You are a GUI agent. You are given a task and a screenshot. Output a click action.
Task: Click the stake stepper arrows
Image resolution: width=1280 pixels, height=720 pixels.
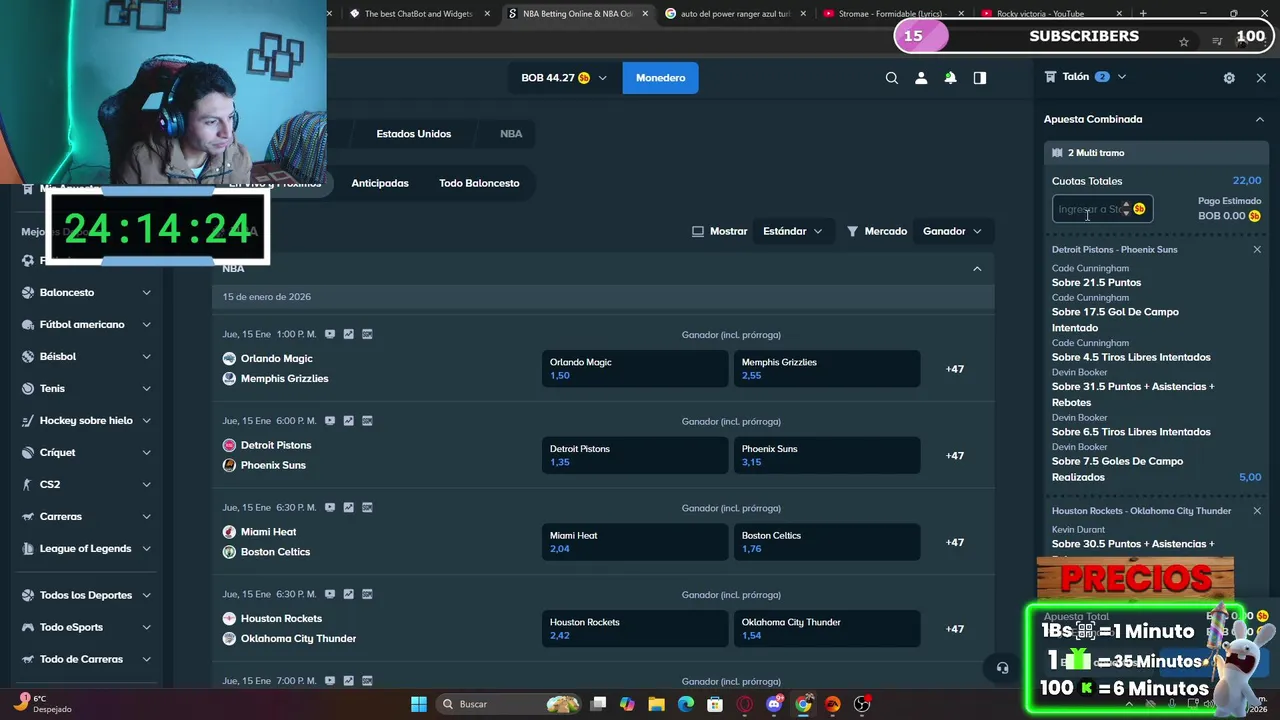click(1126, 209)
